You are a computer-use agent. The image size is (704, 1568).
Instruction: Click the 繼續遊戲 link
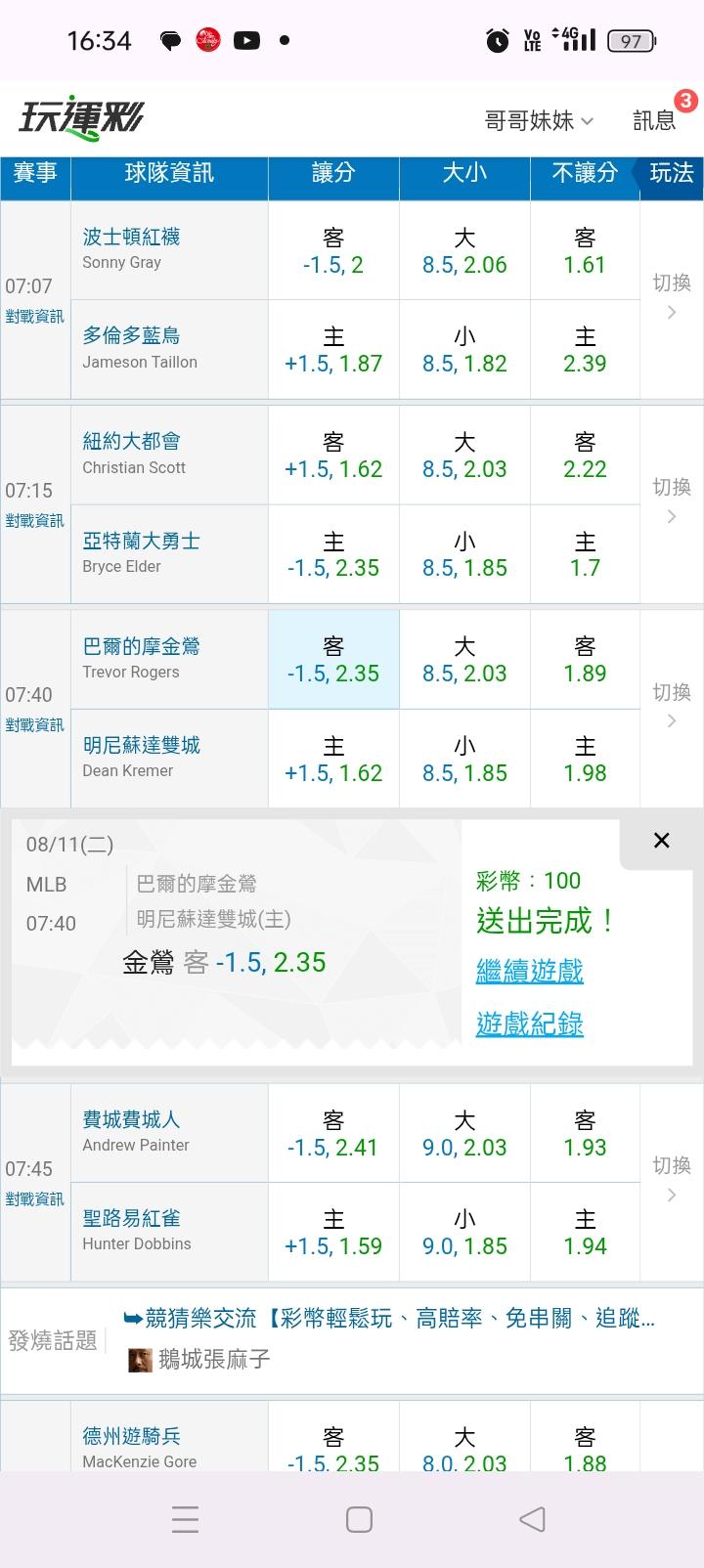pyautogui.click(x=529, y=971)
